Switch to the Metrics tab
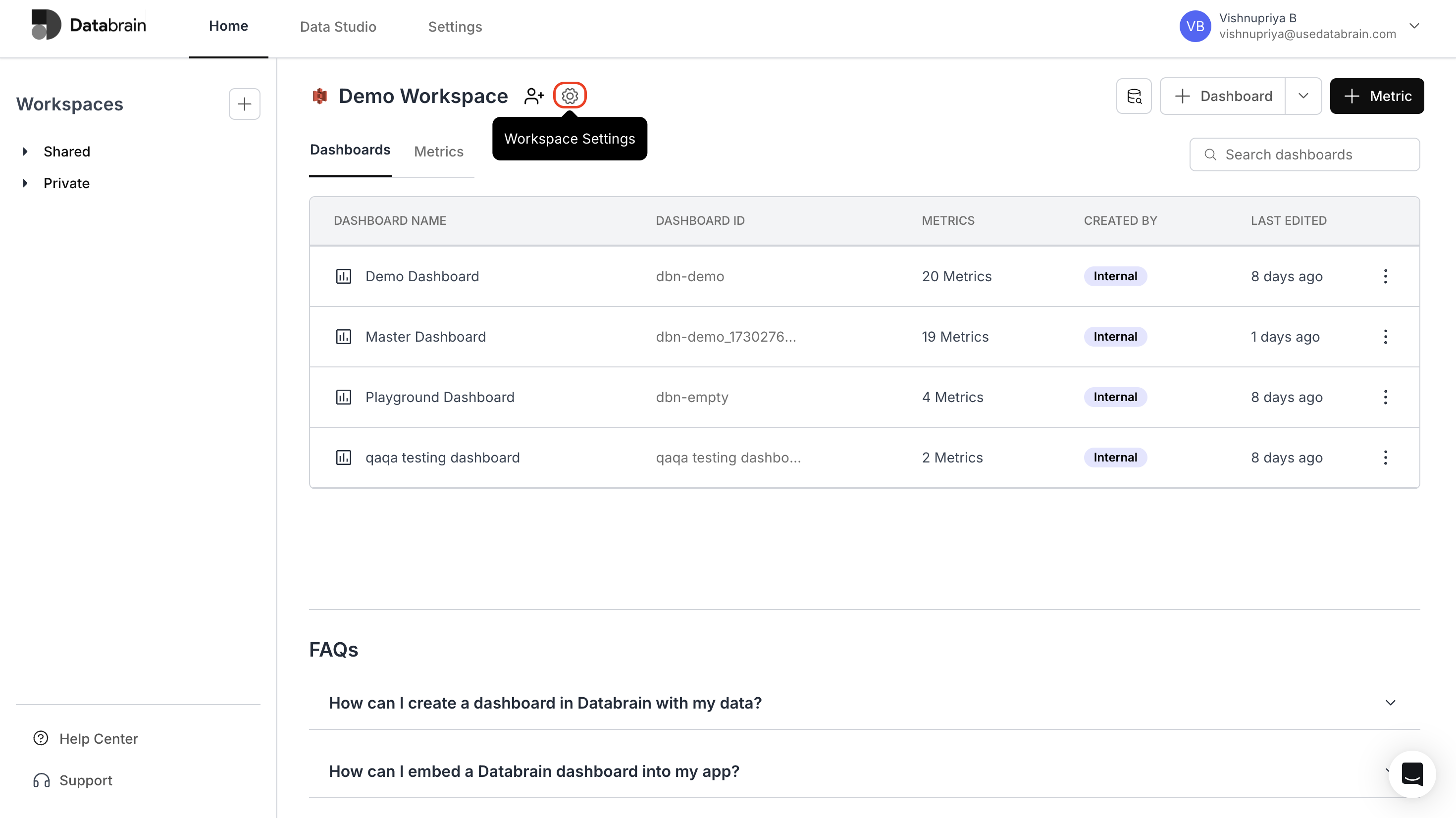1456x818 pixels. click(439, 152)
